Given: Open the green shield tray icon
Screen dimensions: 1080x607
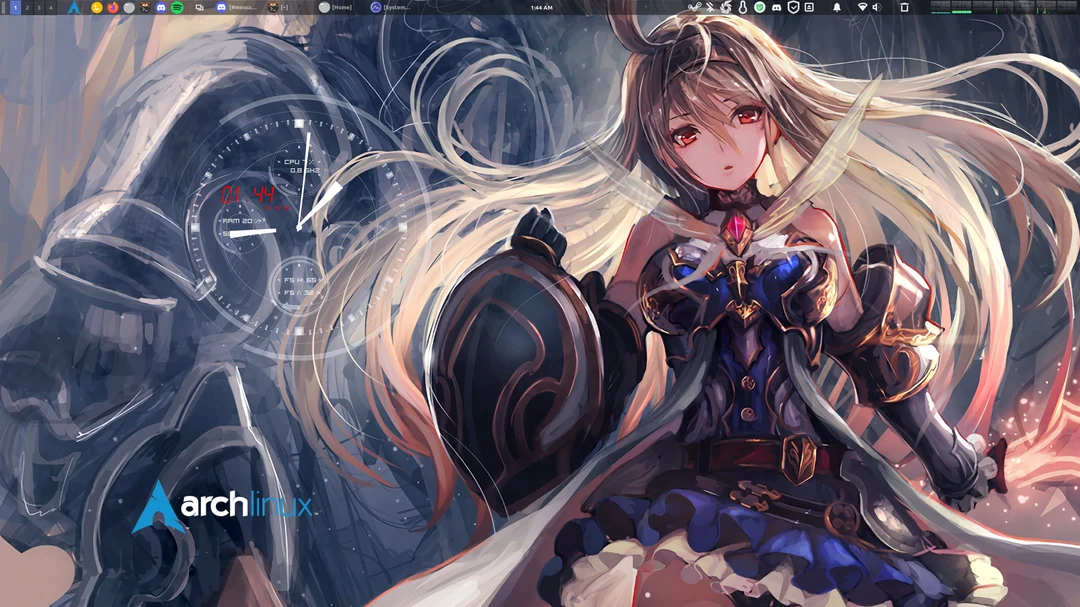Looking at the screenshot, I should (x=758, y=8).
